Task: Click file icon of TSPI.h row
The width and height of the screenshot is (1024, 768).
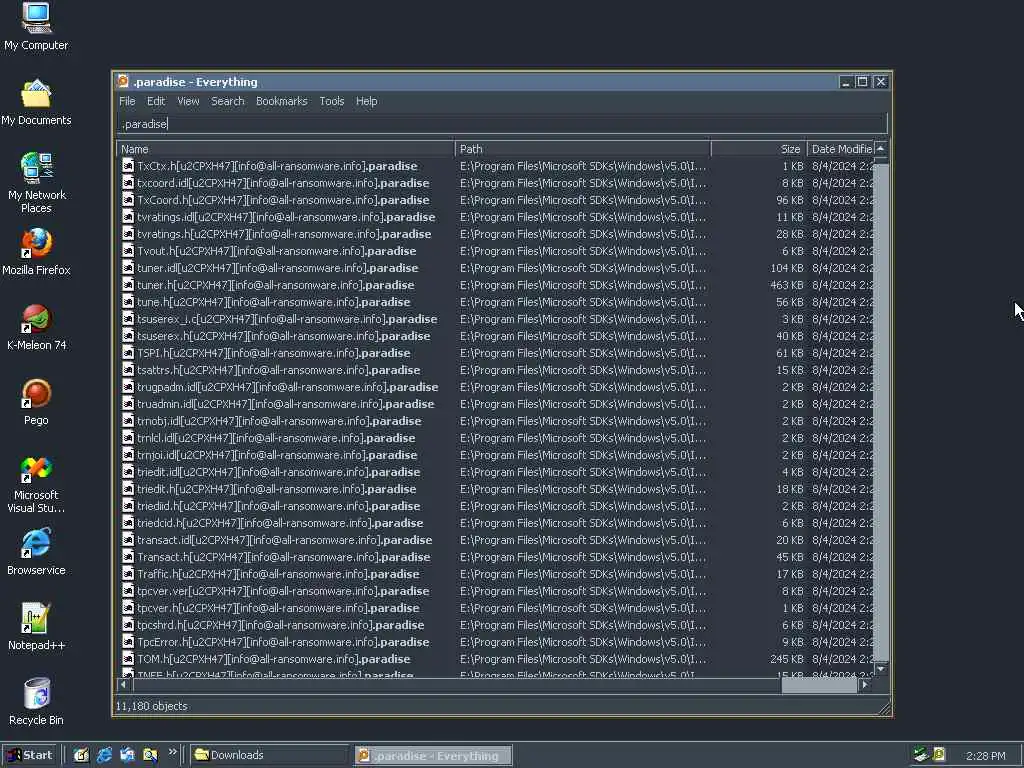Action: pos(129,353)
